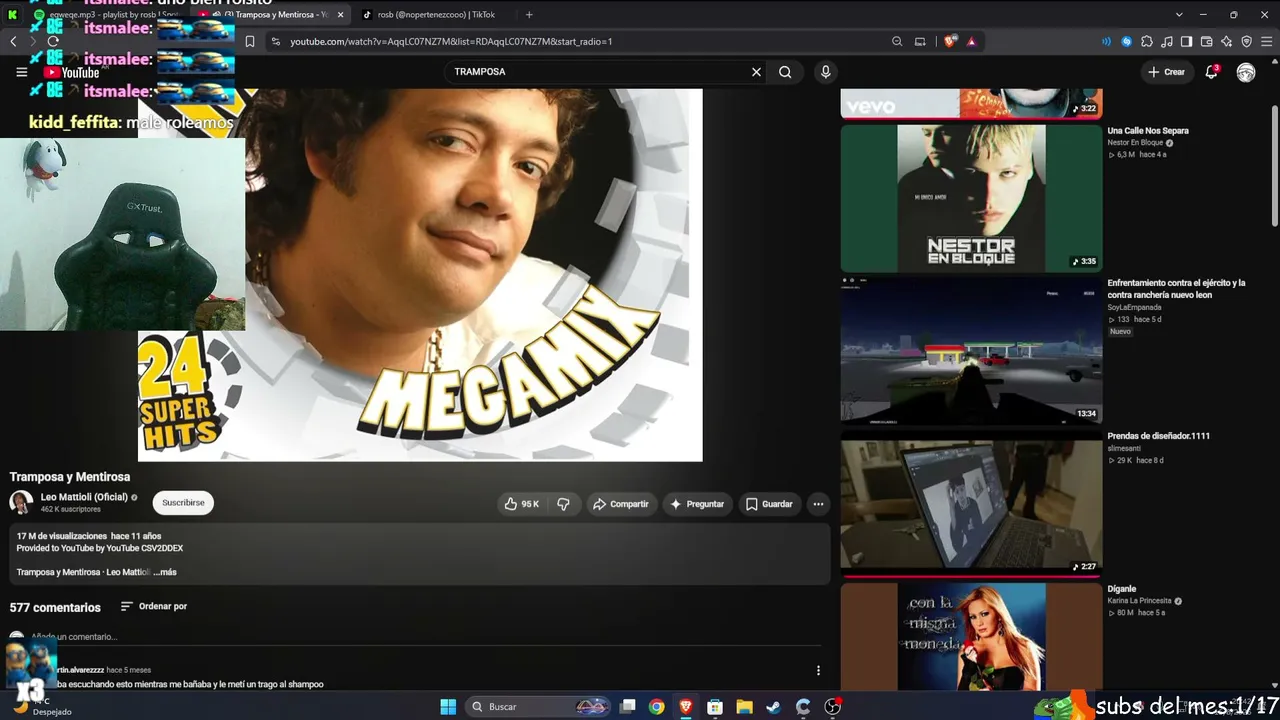Open the tab search chevron dropdown
This screenshot has height=720, width=1280.
click(1179, 15)
